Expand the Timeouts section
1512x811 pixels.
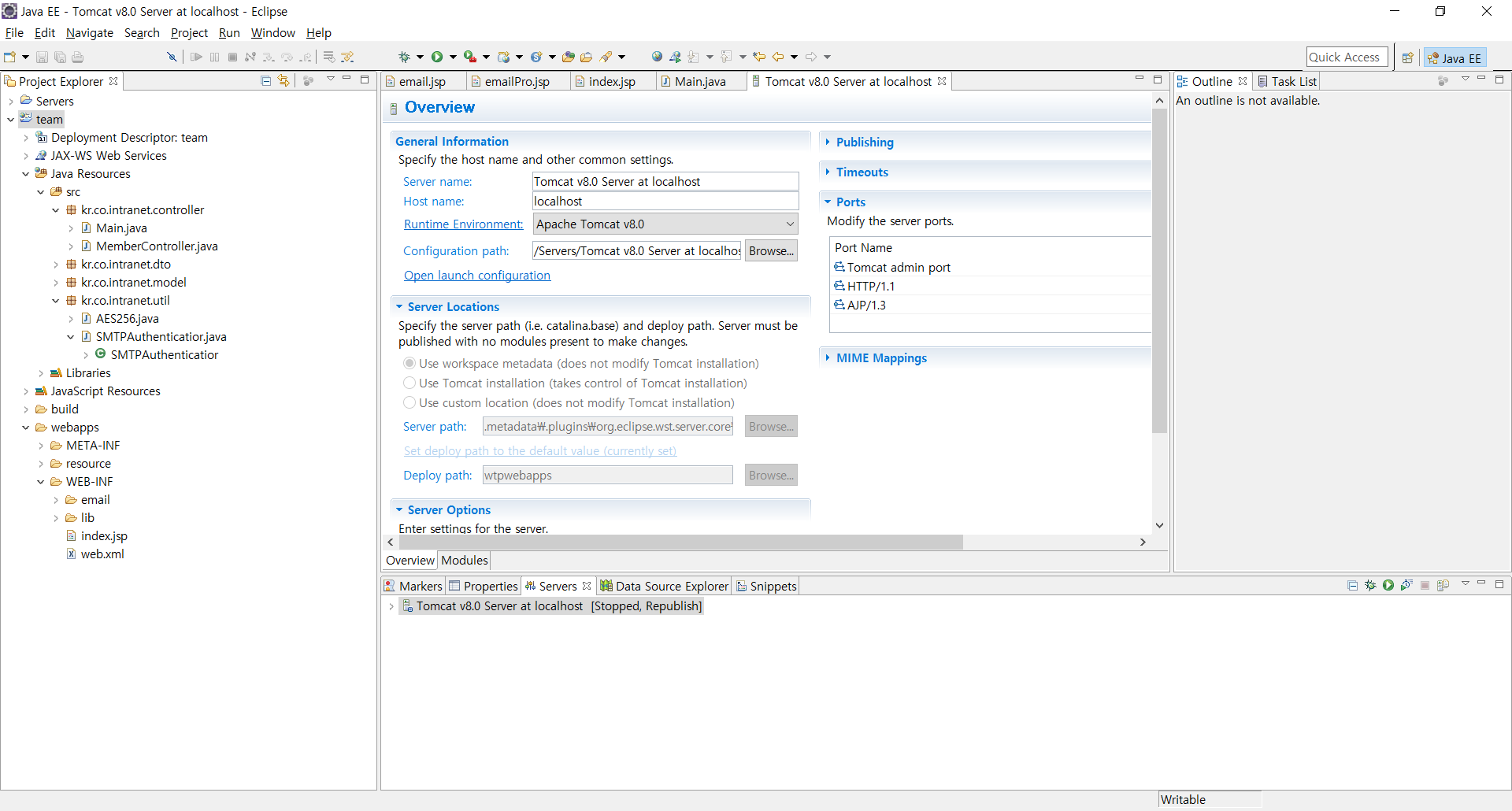(828, 172)
